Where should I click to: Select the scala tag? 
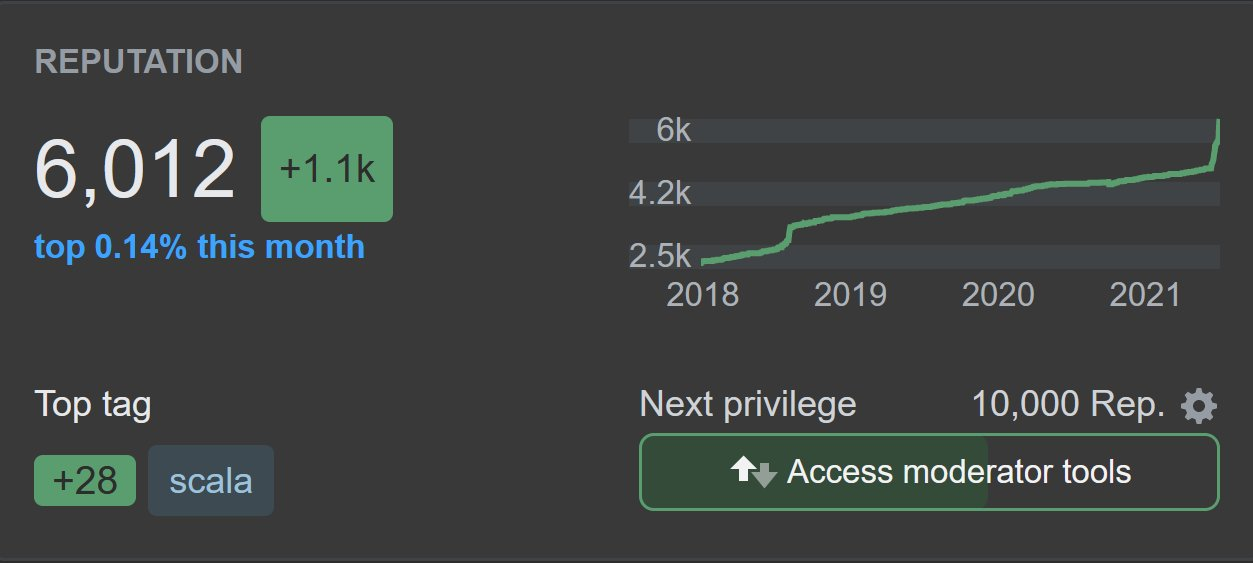click(211, 481)
